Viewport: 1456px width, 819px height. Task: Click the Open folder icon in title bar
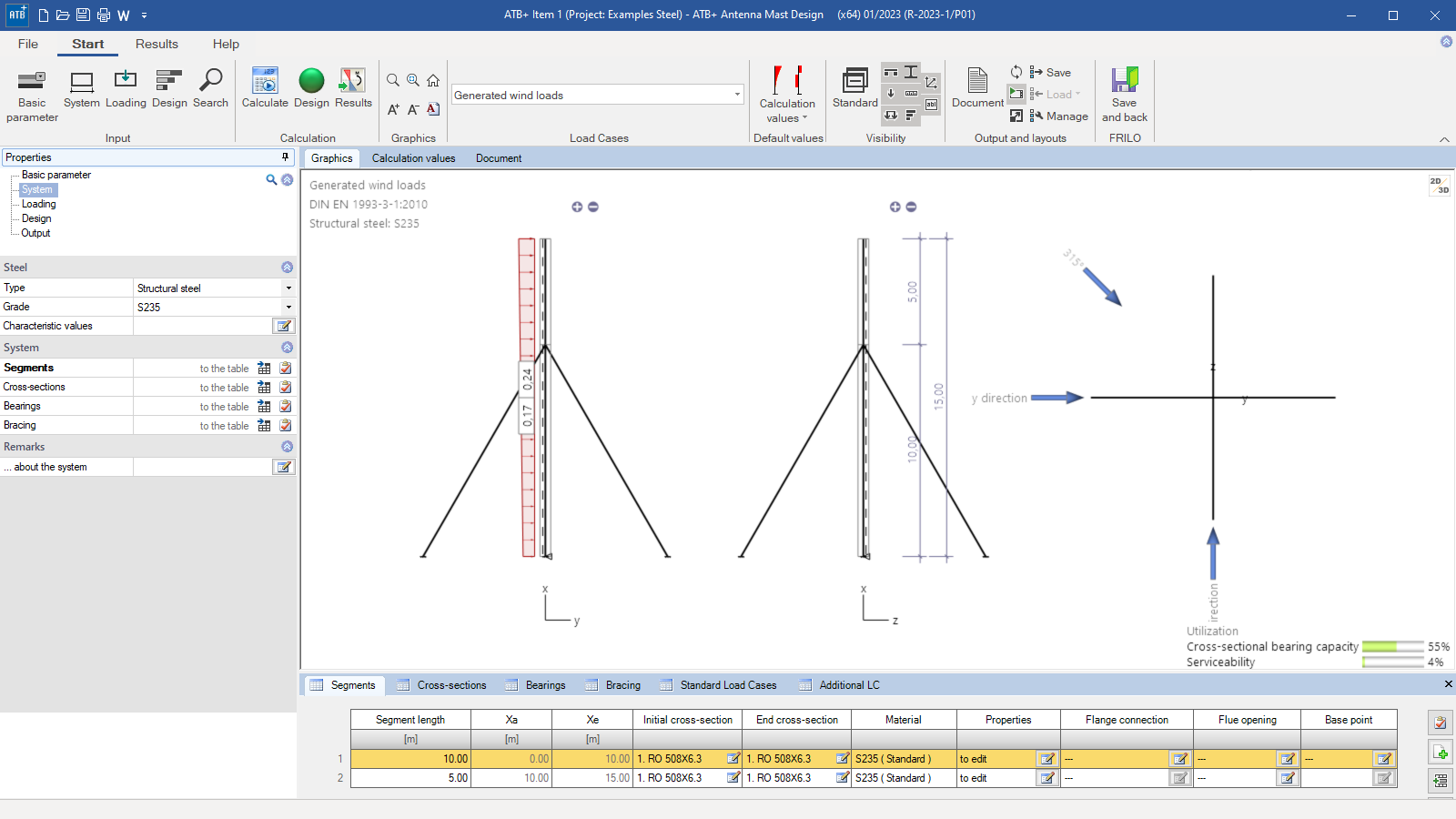click(x=63, y=15)
